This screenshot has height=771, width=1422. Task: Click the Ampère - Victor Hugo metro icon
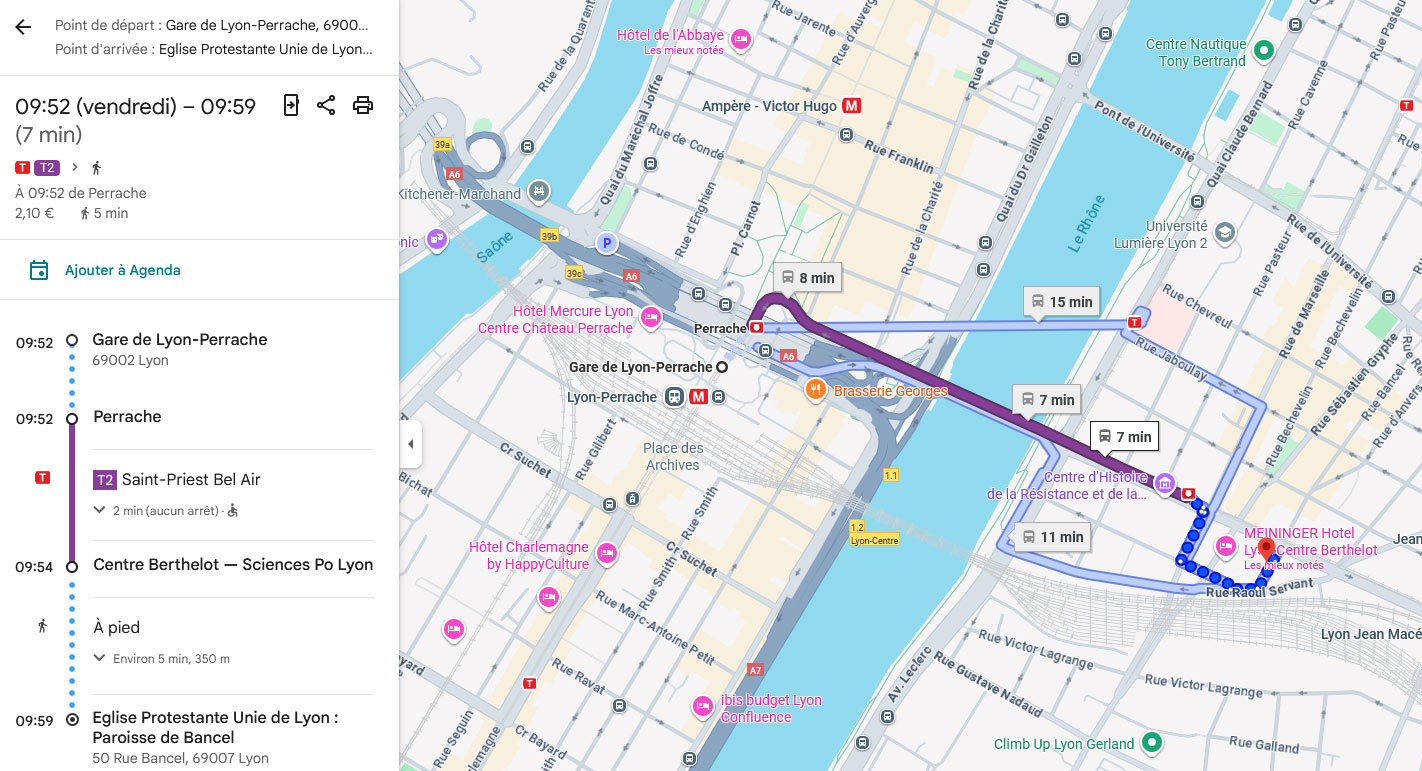point(852,105)
